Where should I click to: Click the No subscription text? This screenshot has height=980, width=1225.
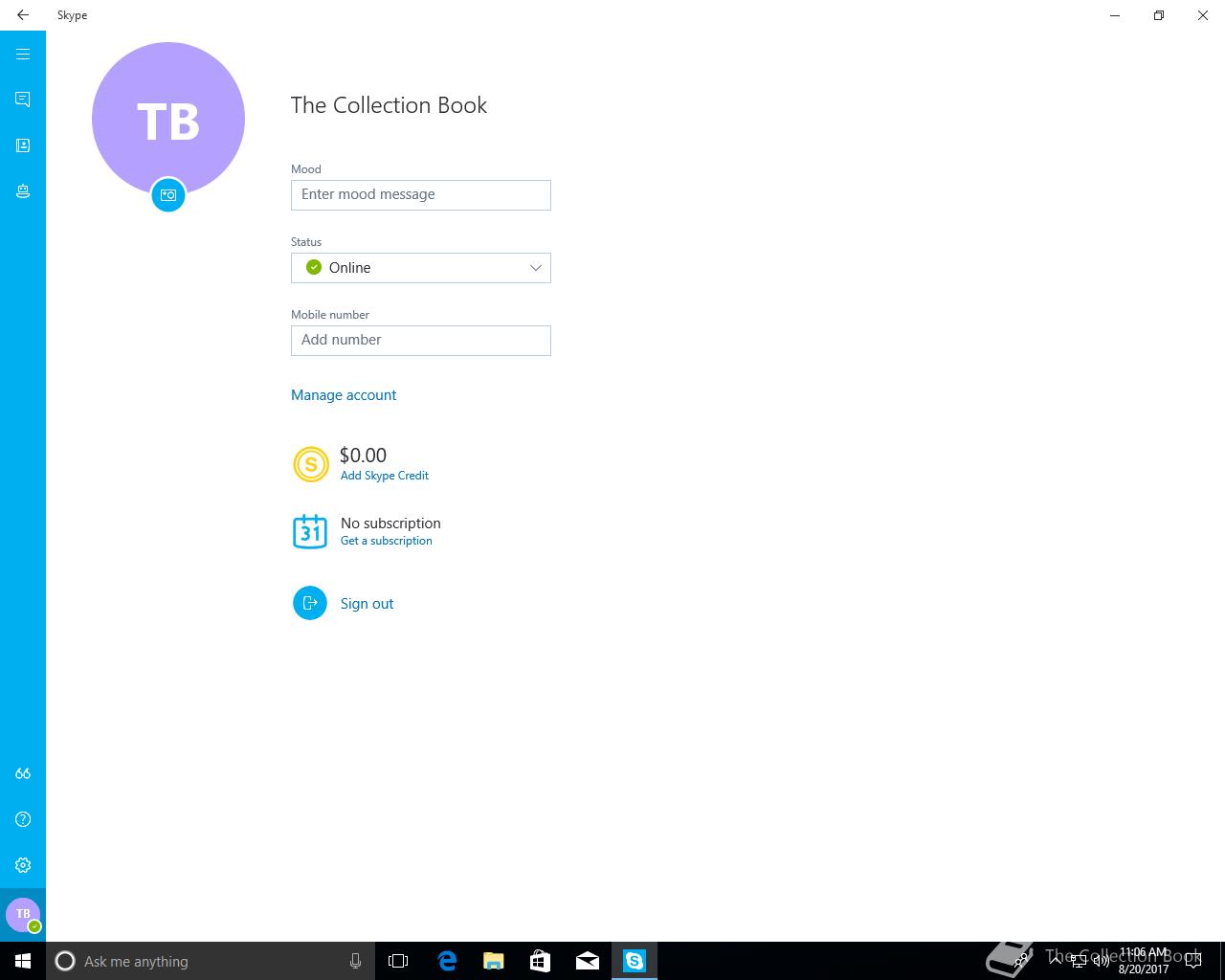tap(390, 523)
